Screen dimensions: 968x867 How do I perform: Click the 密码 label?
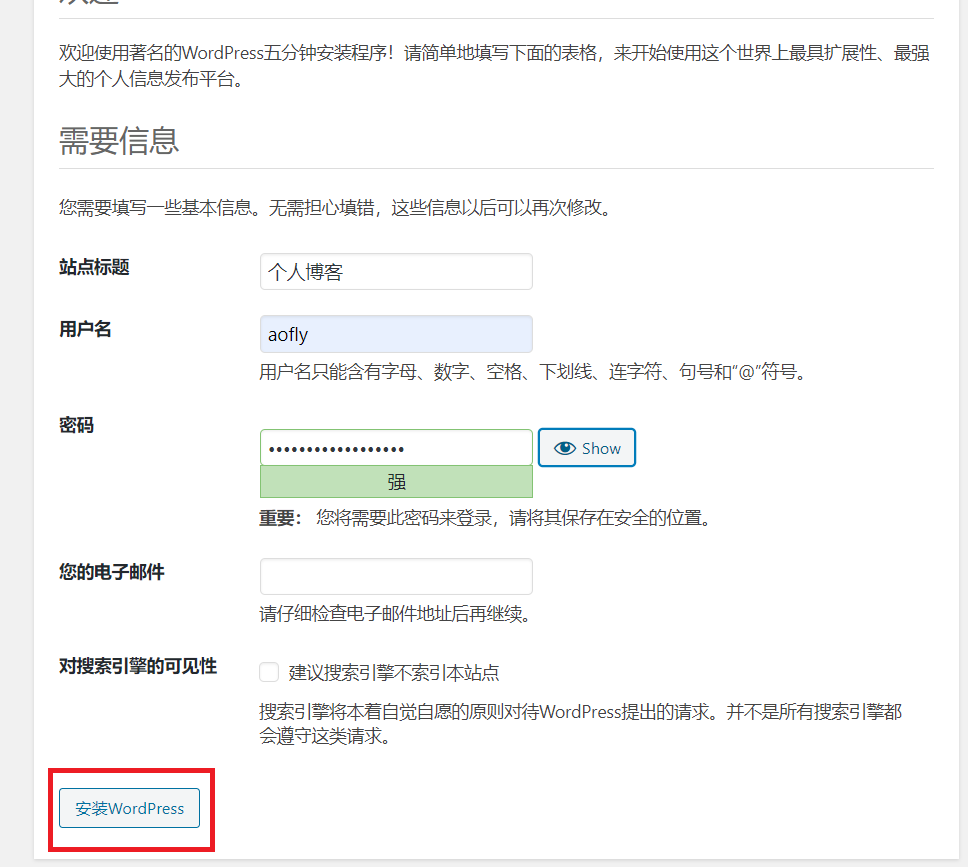[x=77, y=425]
